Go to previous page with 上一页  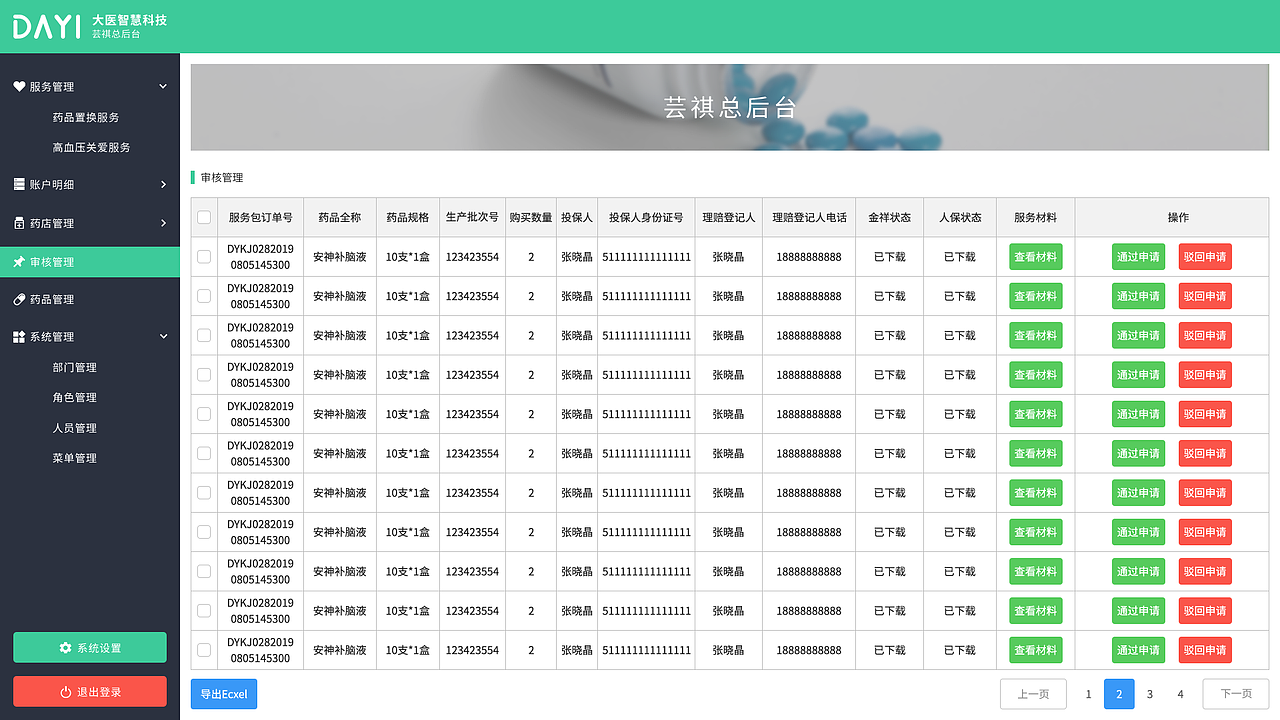tap(1034, 694)
